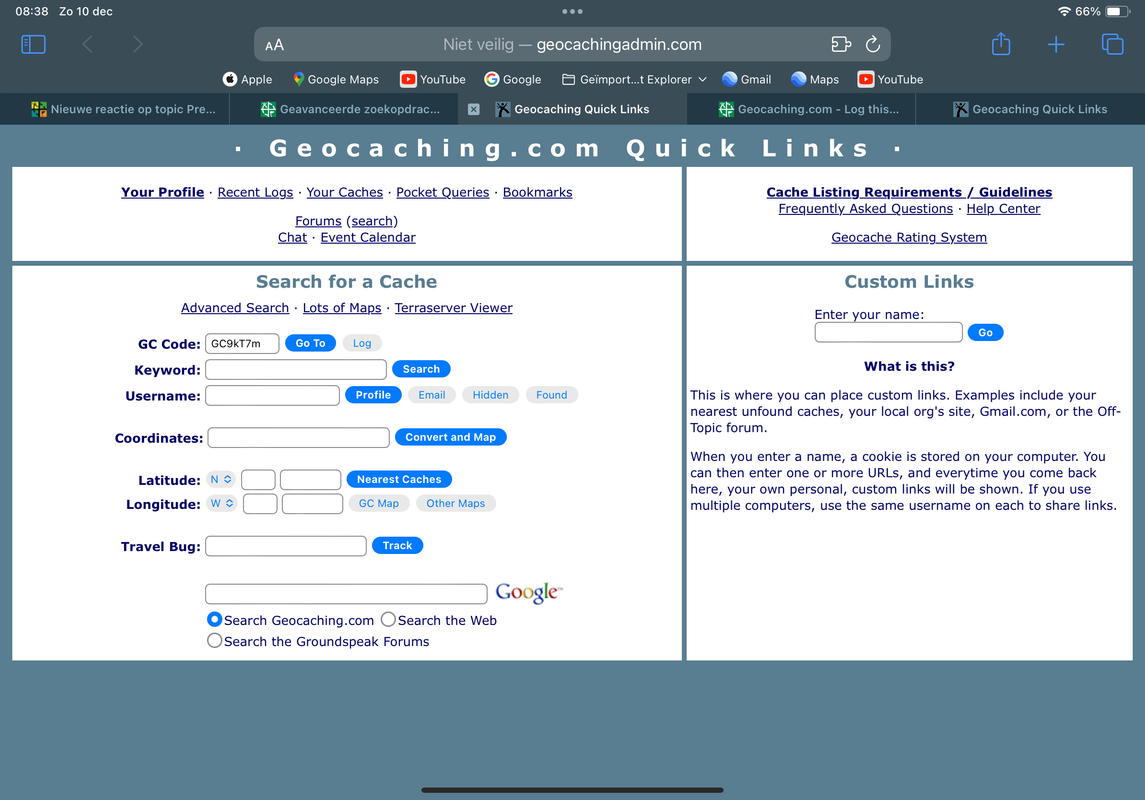The width and height of the screenshot is (1145, 800).
Task: Open the AA reader options
Action: 275,45
